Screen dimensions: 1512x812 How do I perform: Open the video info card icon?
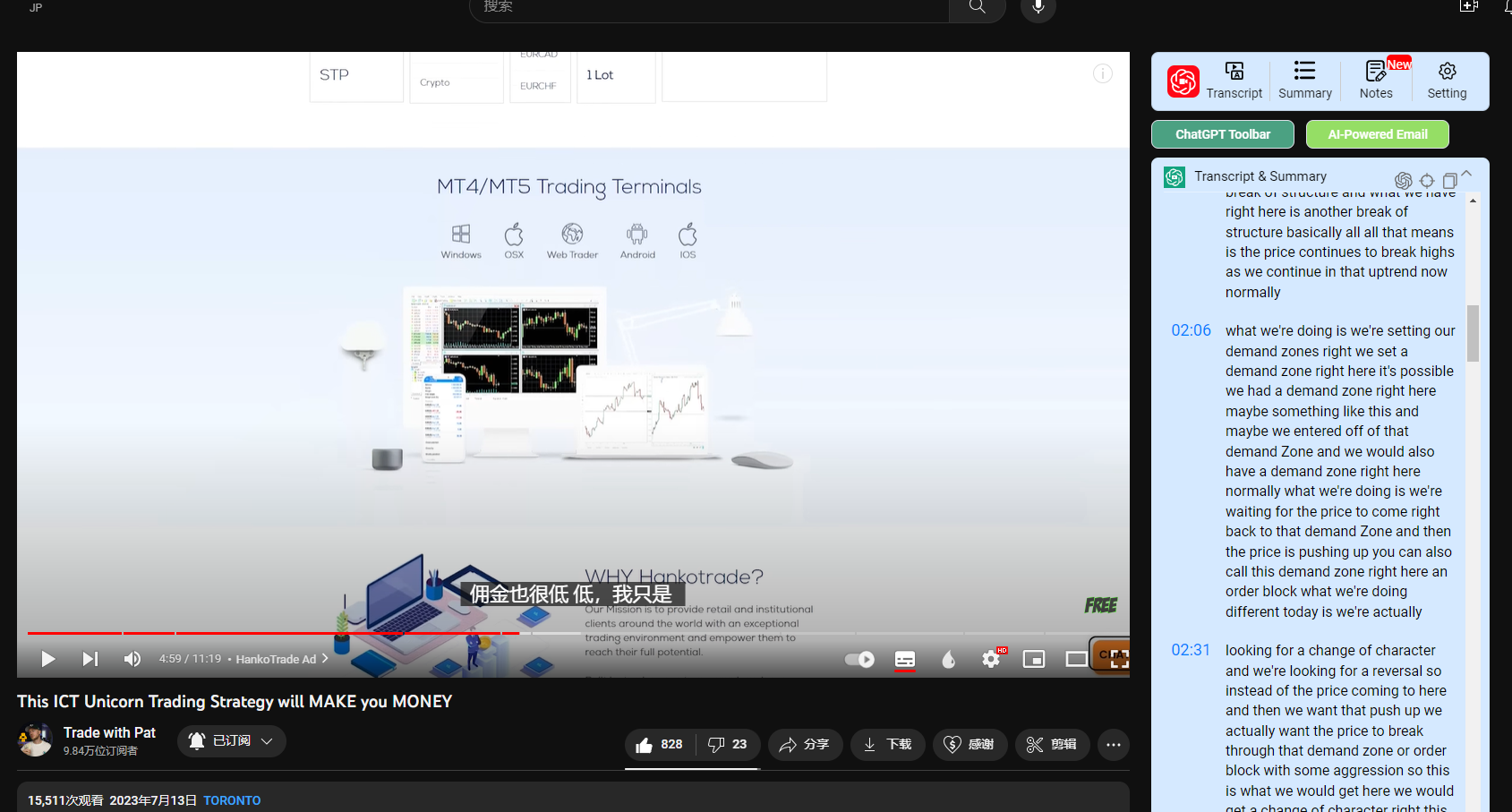1103,73
